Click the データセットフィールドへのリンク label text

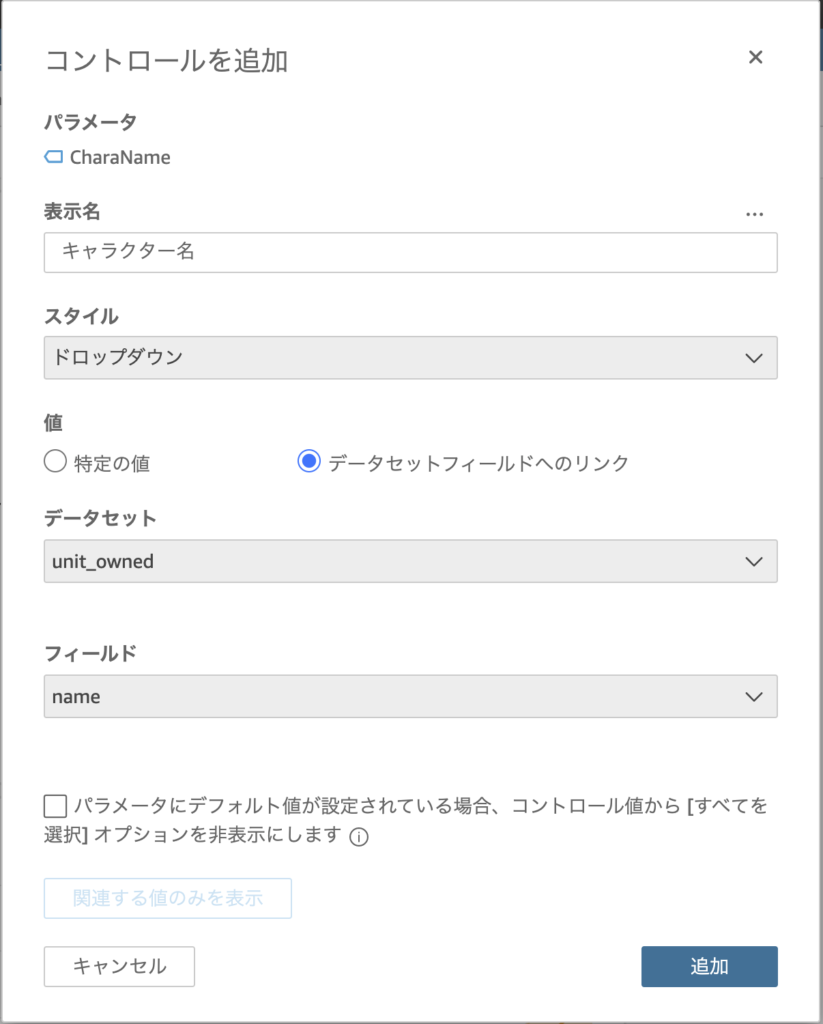(478, 463)
